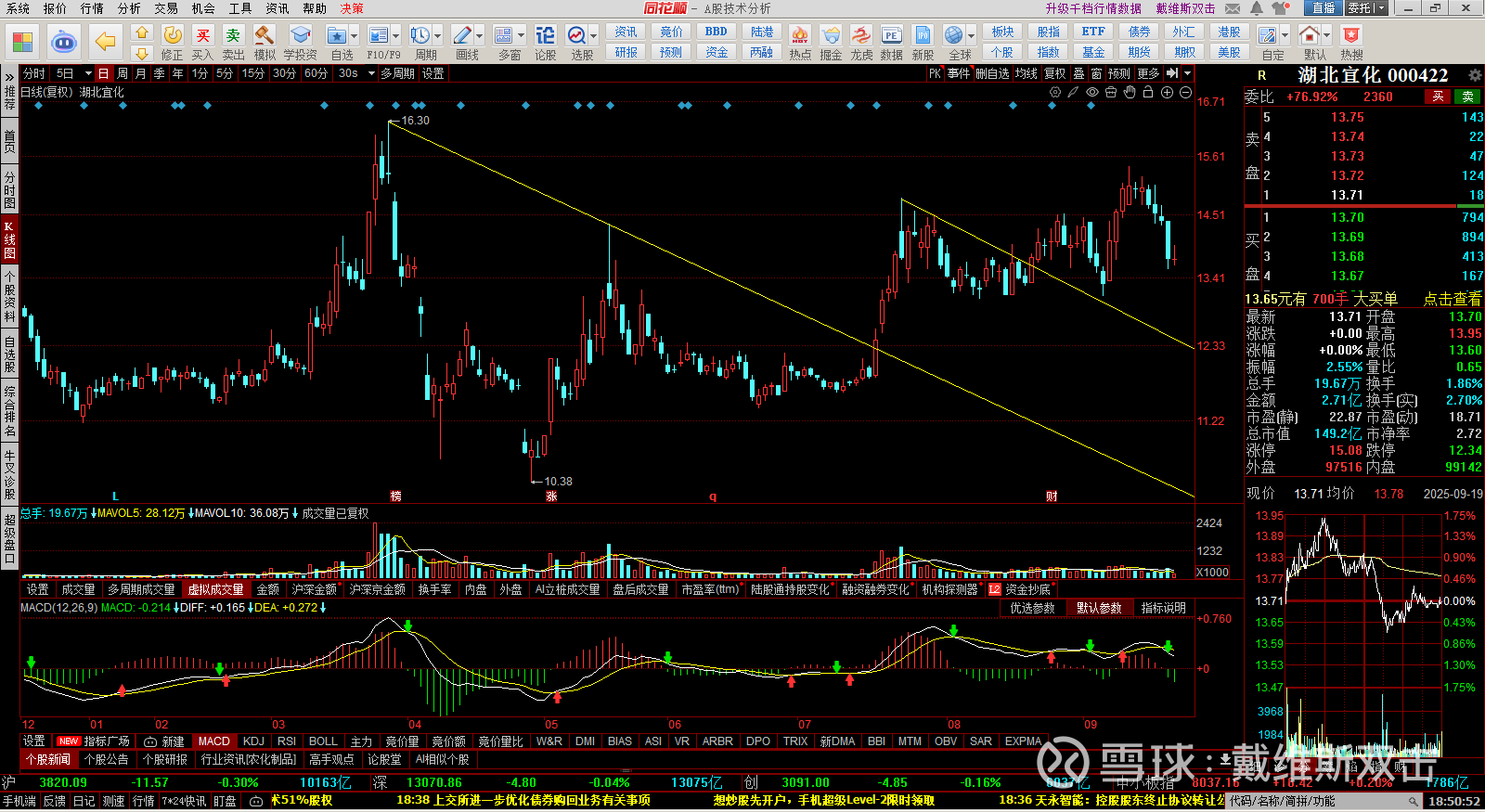The height and width of the screenshot is (812, 1485).
Task: Open the 分析 menu
Action: [x=129, y=8]
